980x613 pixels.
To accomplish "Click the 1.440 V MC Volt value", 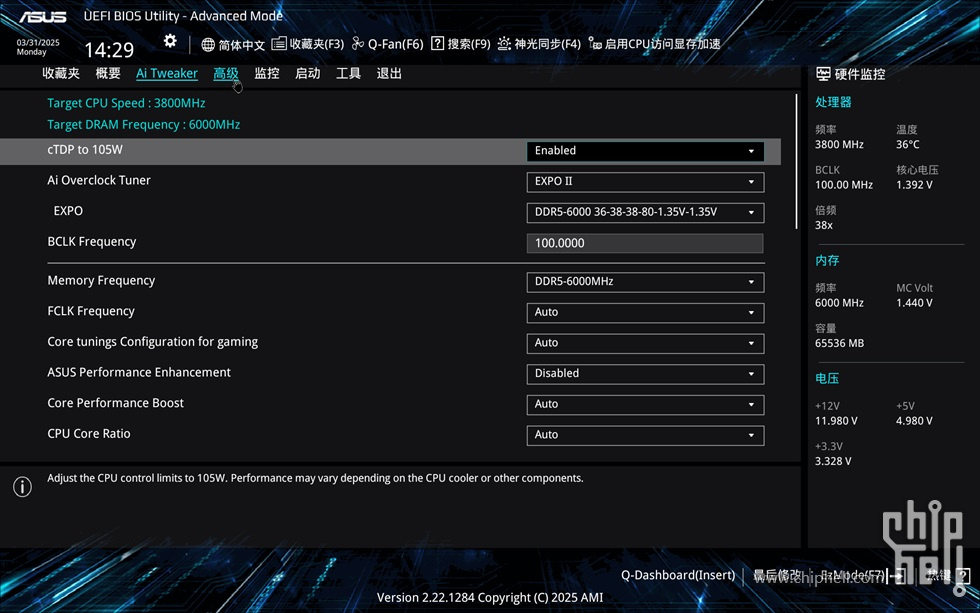I will click(x=914, y=303).
